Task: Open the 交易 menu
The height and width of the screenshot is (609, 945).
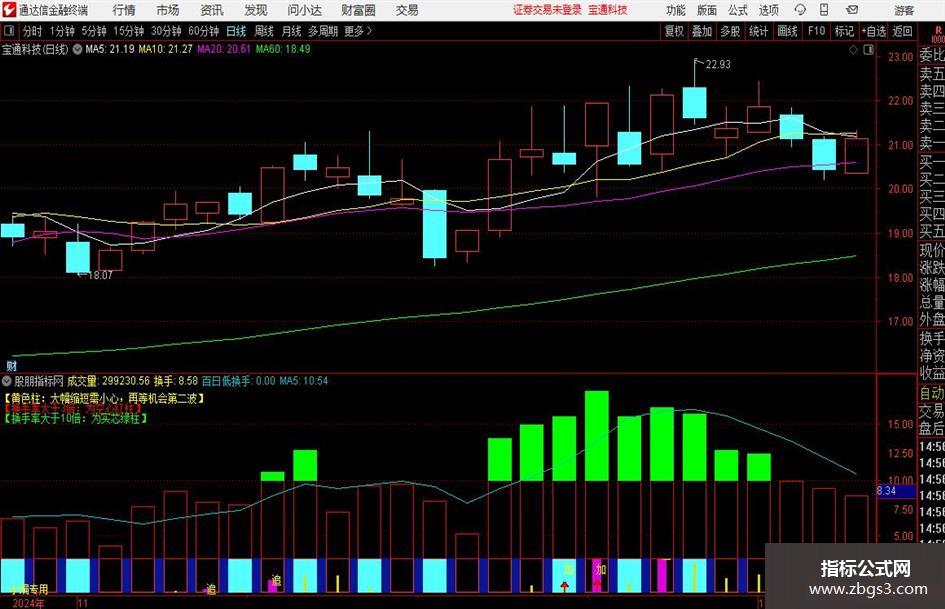Action: pyautogui.click(x=407, y=10)
